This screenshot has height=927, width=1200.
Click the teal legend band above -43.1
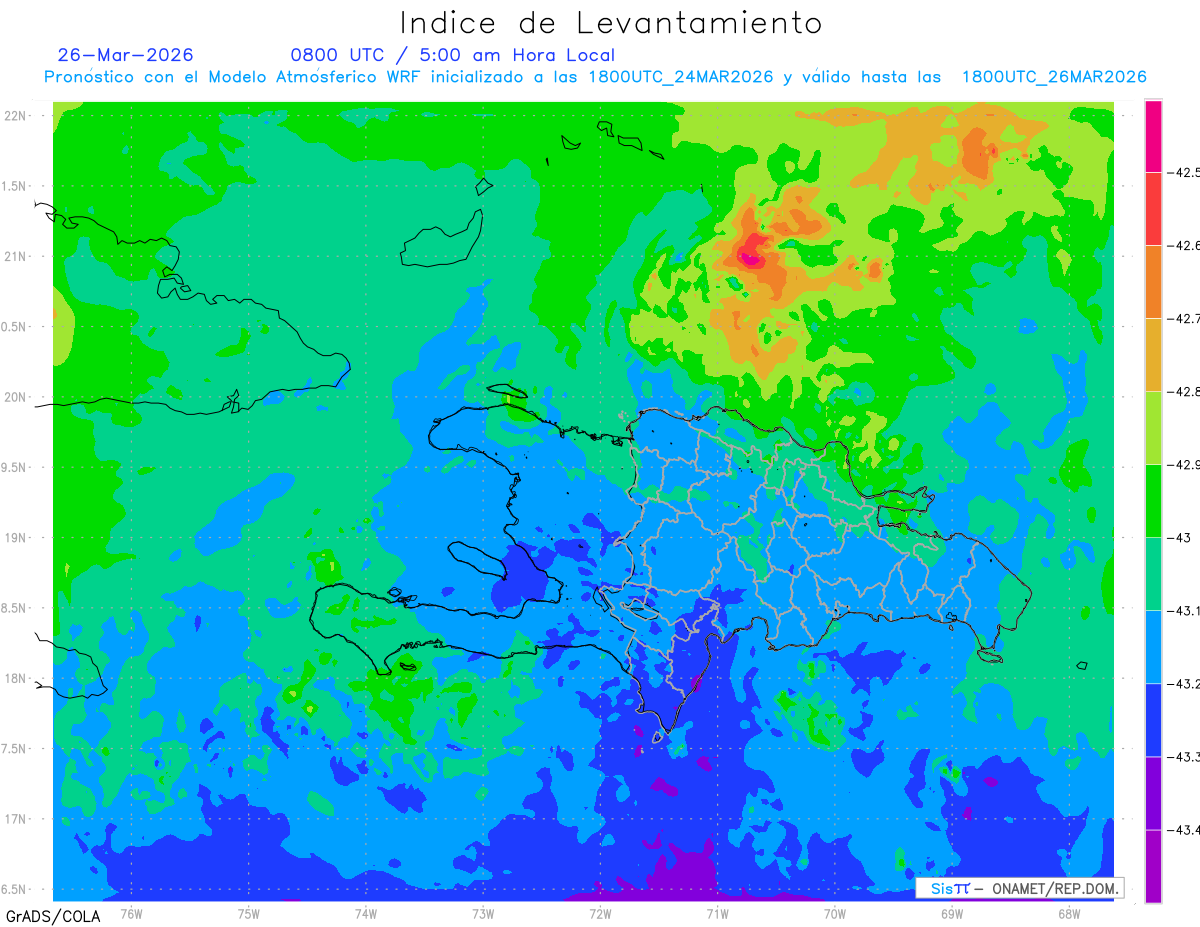pos(1153,574)
